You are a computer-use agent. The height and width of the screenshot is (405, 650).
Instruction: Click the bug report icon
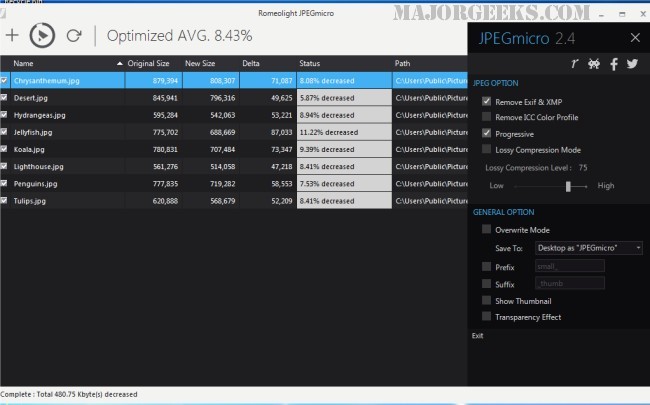pyautogui.click(x=594, y=64)
